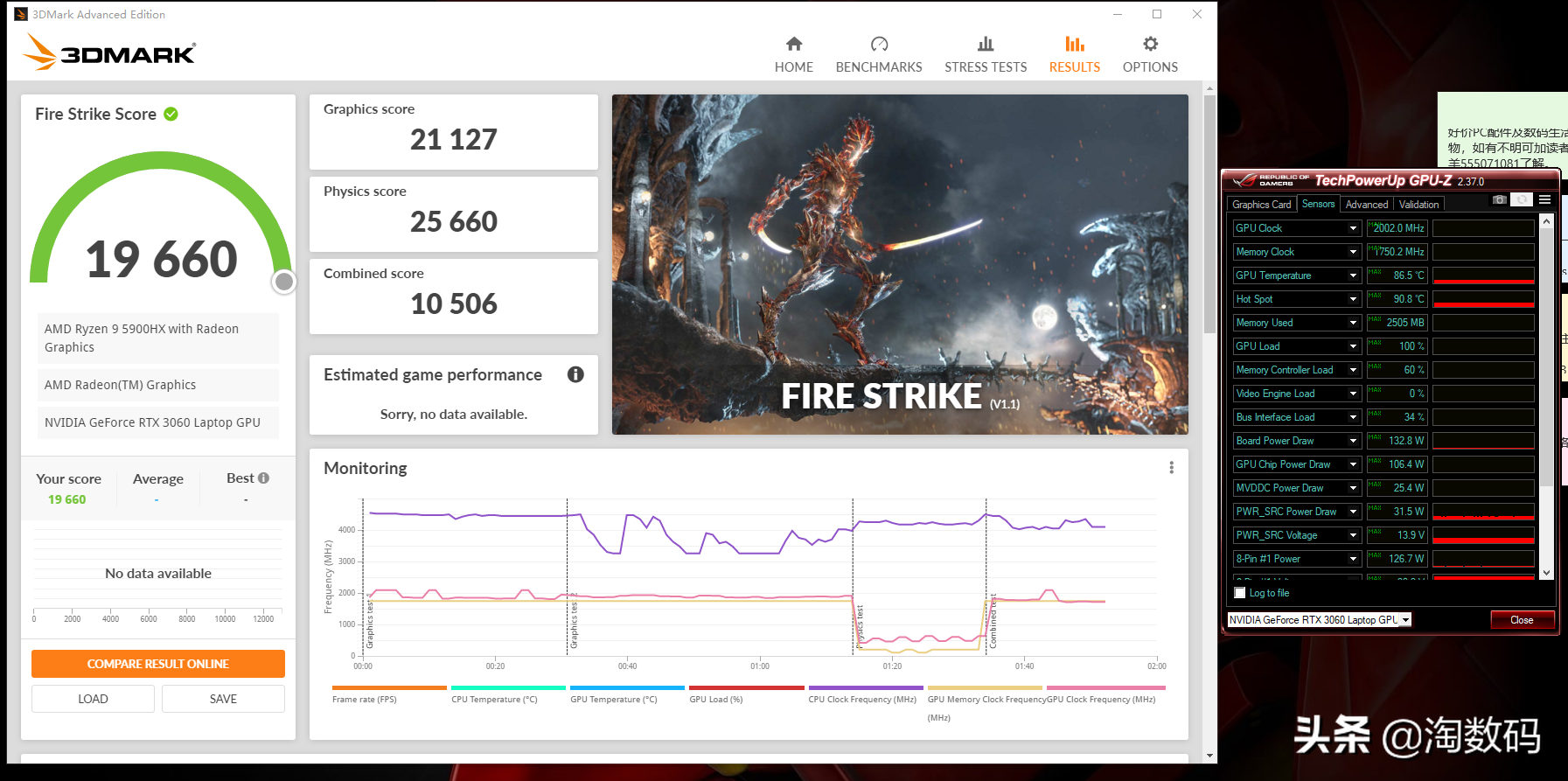1568x781 pixels.
Task: Expand the Video Engine Load dropdown
Action: (1353, 394)
